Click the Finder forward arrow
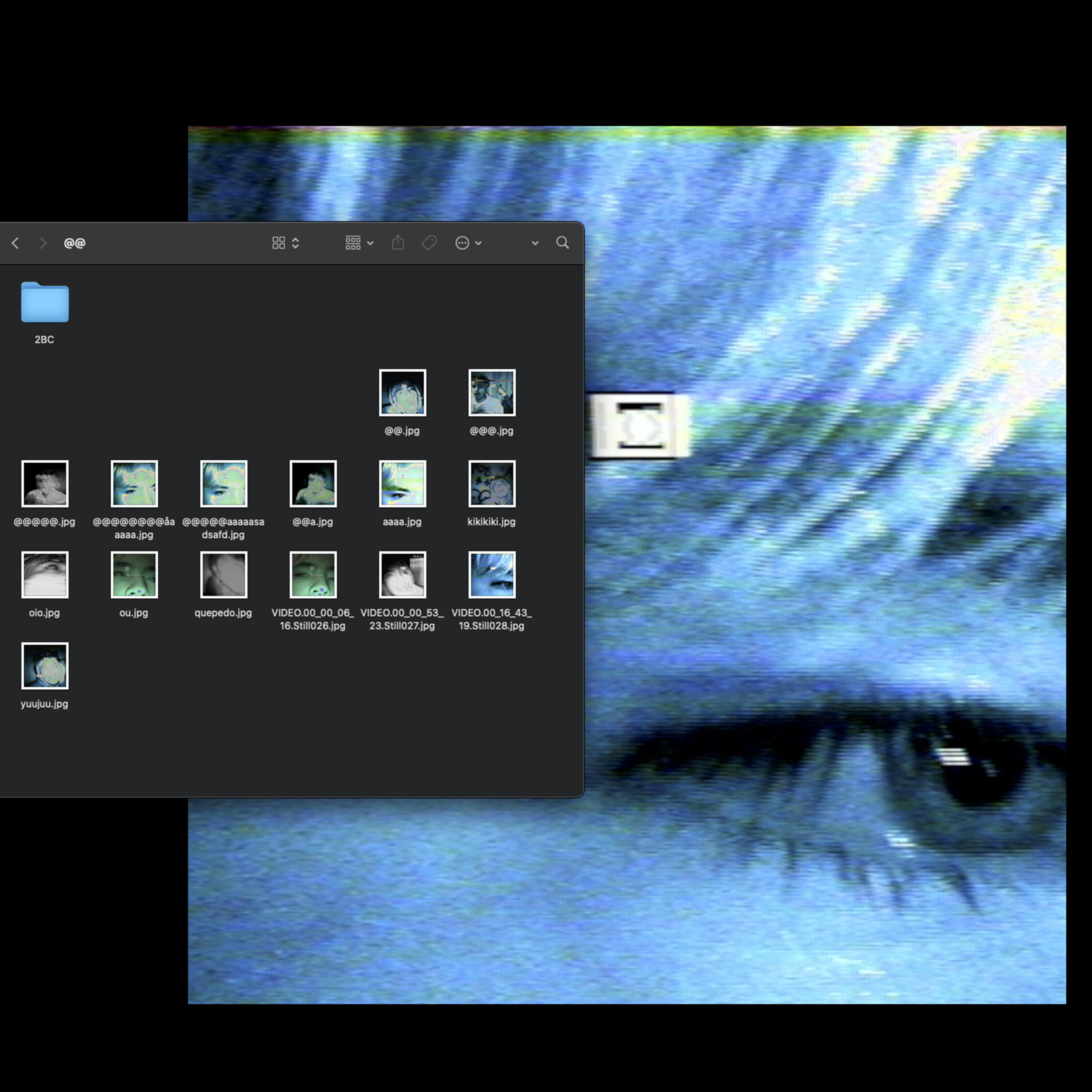The width and height of the screenshot is (1092, 1092). click(x=43, y=243)
